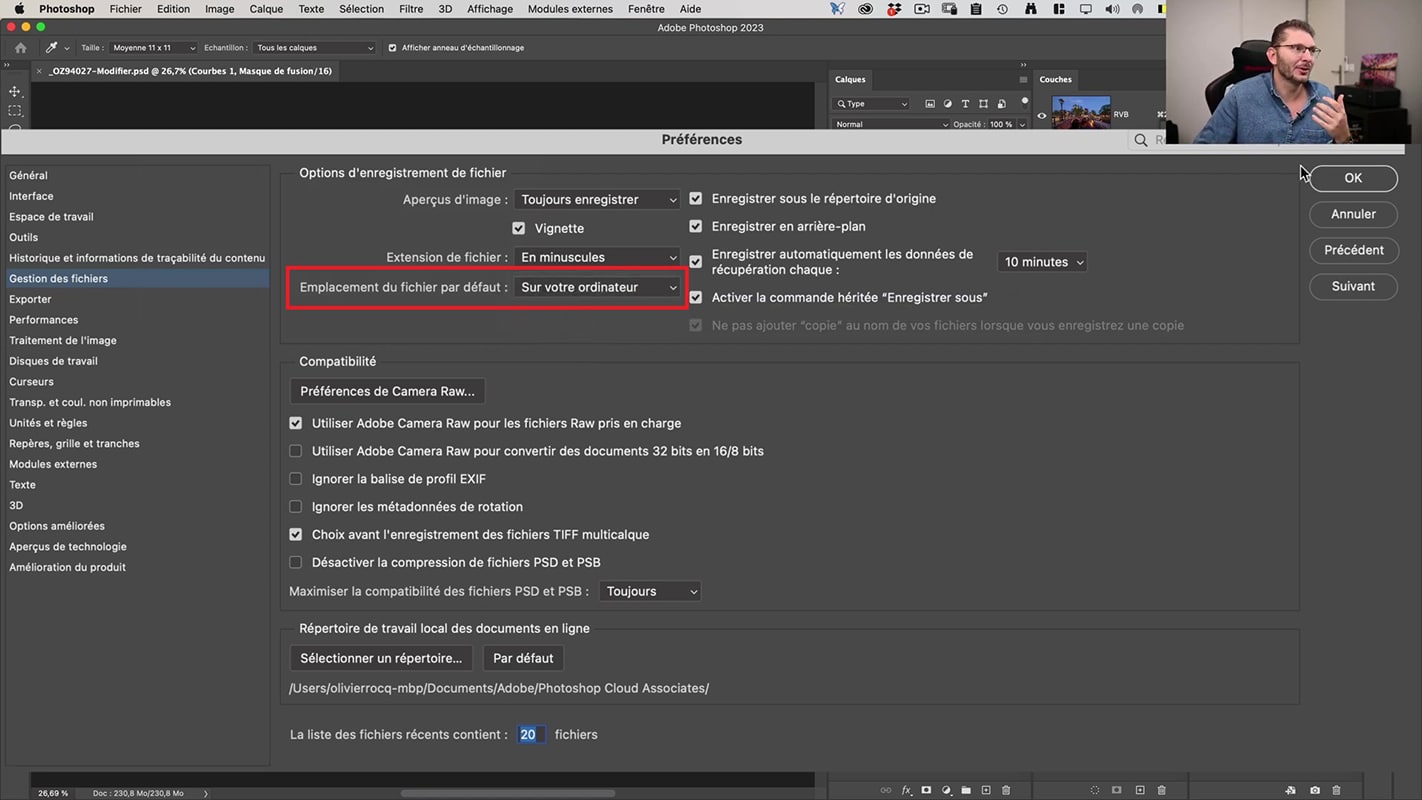Open the Filtre menu
The width and height of the screenshot is (1422, 800).
click(x=411, y=9)
